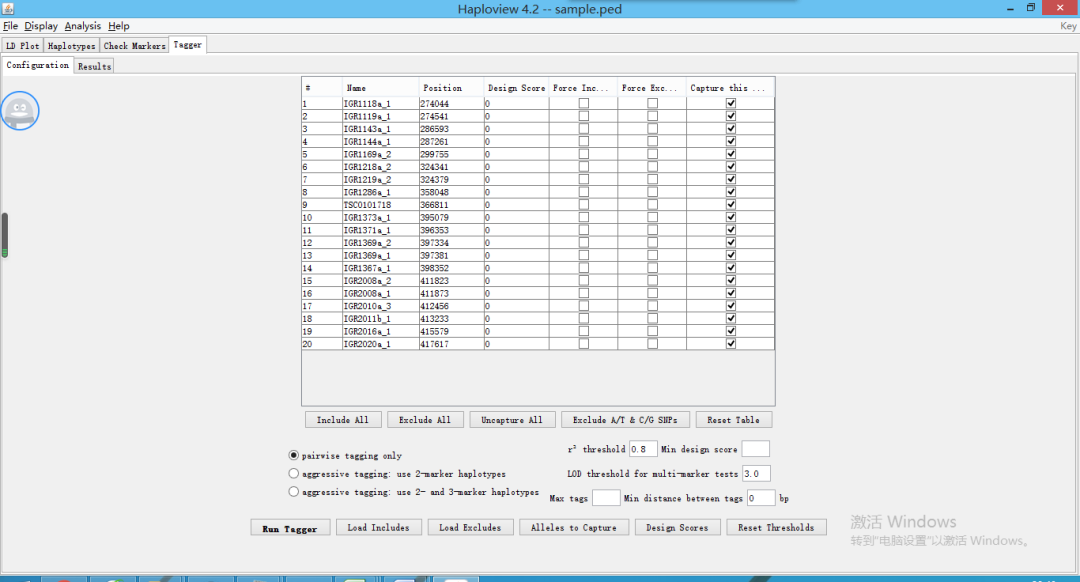Click the r² threshold input field
This screenshot has width=1080, height=582.
click(x=643, y=449)
